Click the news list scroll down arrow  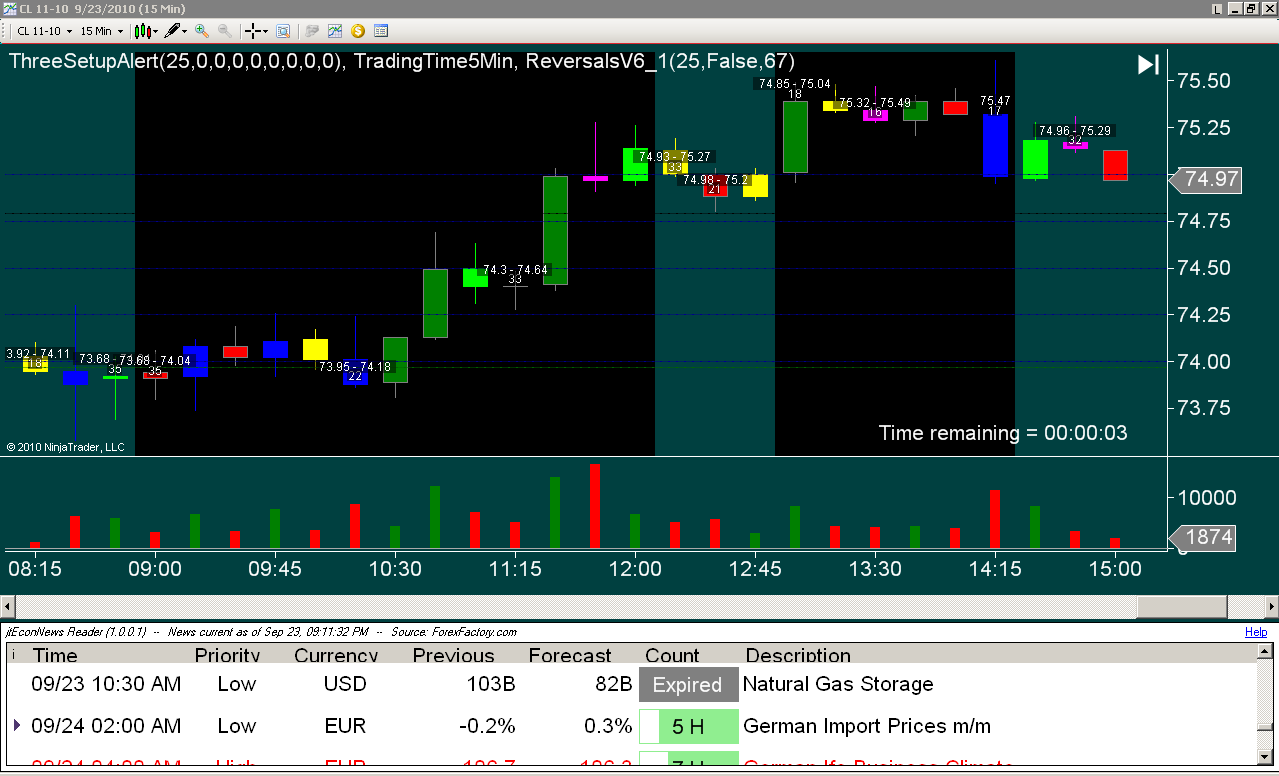pos(1266,758)
